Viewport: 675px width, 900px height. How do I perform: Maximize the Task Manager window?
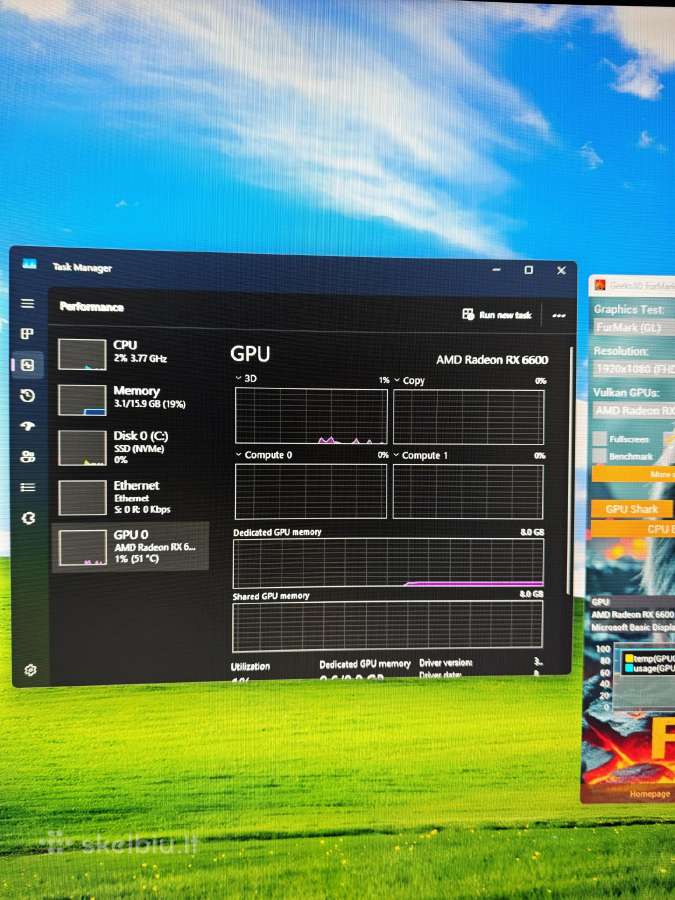coord(529,270)
